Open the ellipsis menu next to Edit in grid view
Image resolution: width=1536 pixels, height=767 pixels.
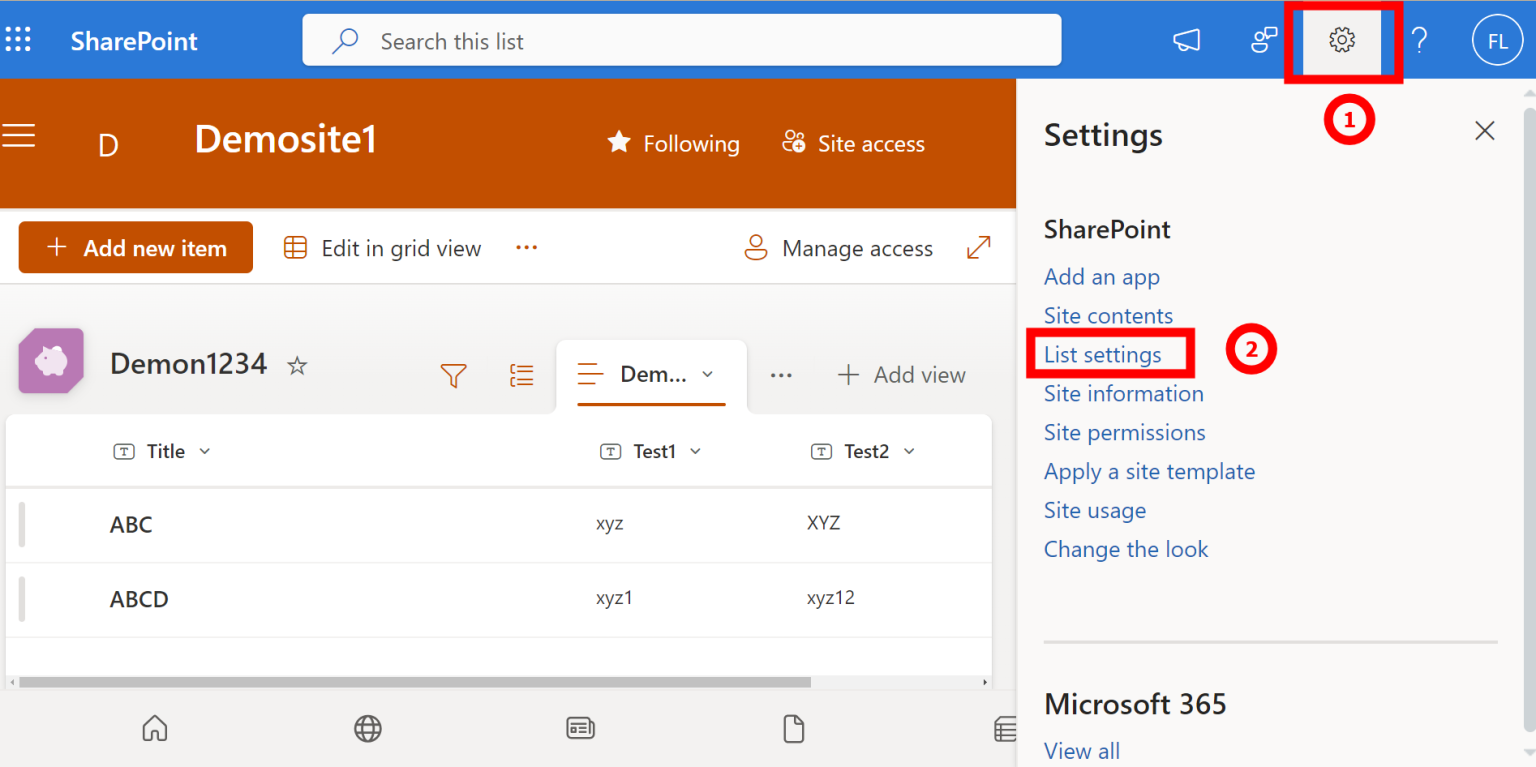point(526,247)
